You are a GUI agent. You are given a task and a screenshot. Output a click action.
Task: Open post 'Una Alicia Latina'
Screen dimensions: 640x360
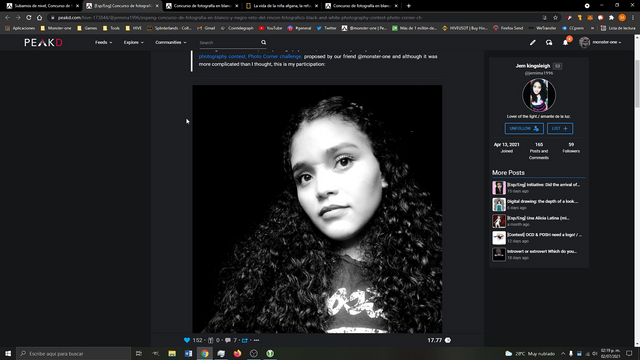click(x=538, y=218)
